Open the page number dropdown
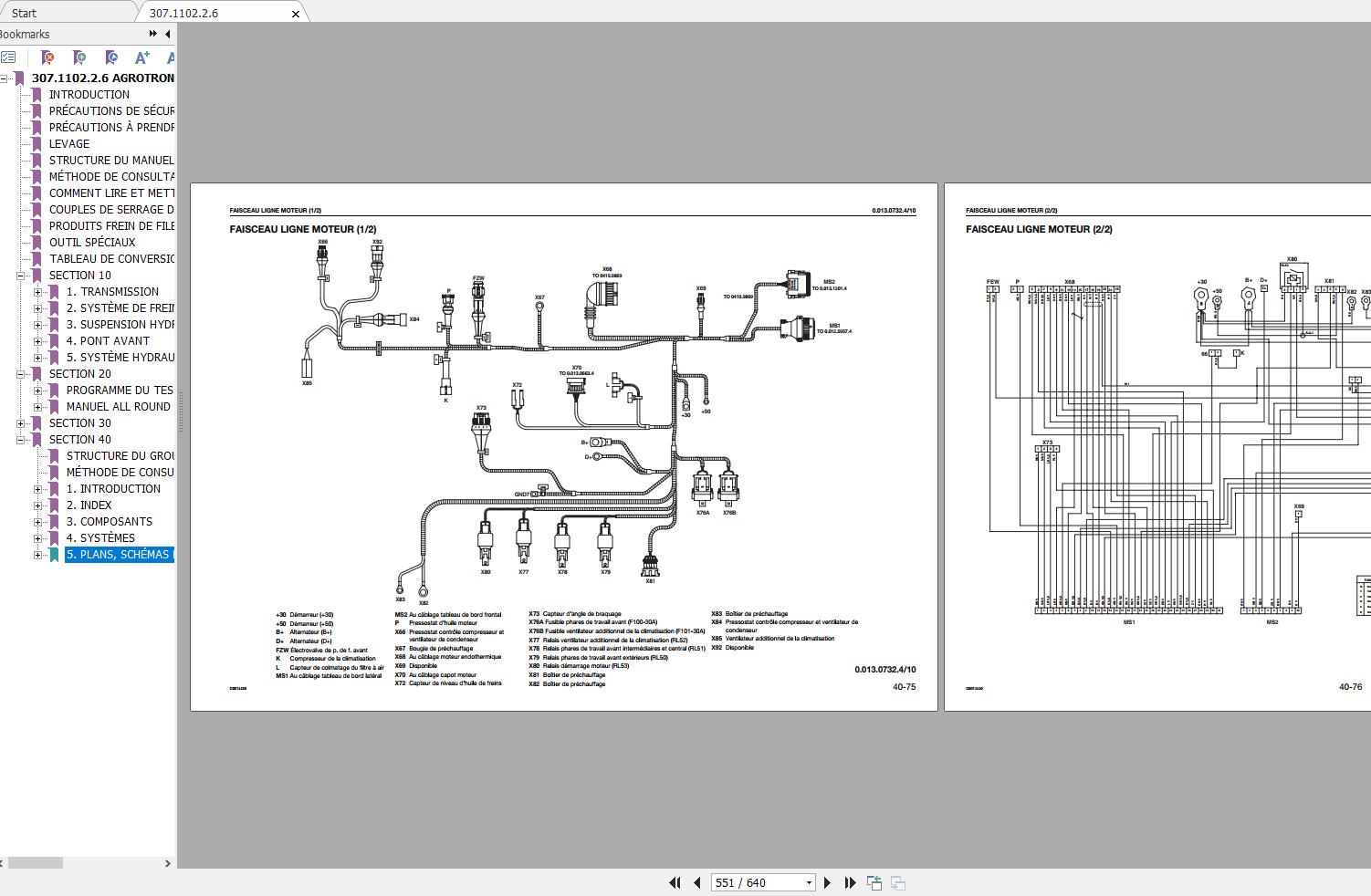The width and height of the screenshot is (1371, 896). (x=809, y=882)
